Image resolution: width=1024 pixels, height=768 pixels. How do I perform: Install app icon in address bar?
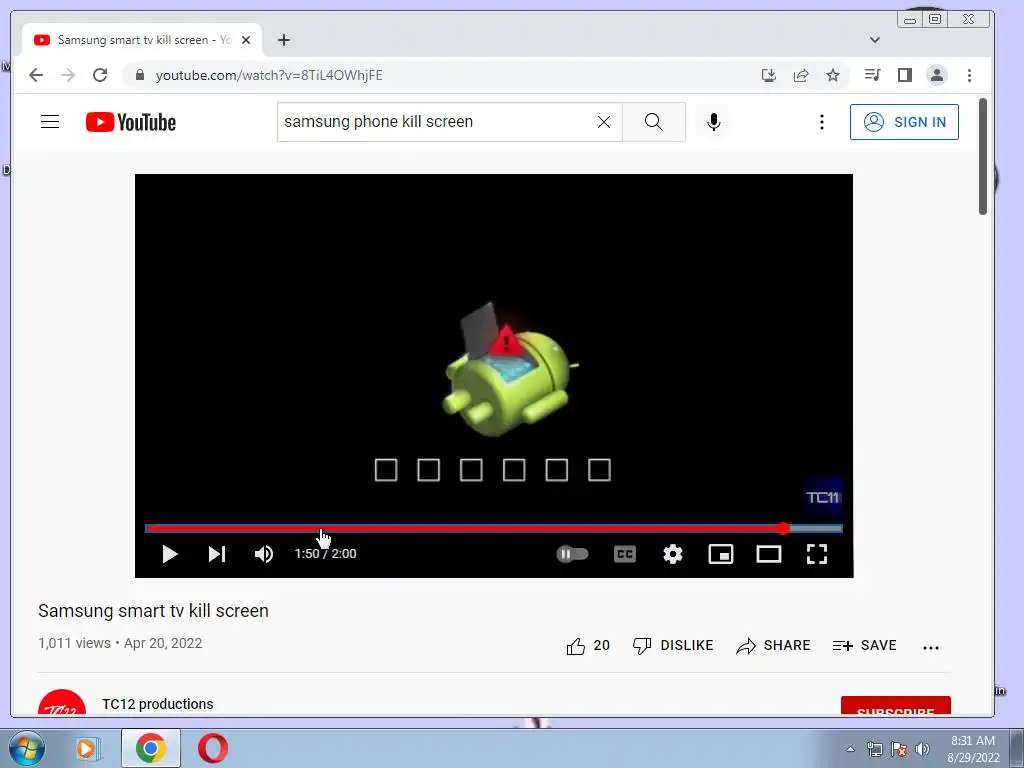click(769, 75)
